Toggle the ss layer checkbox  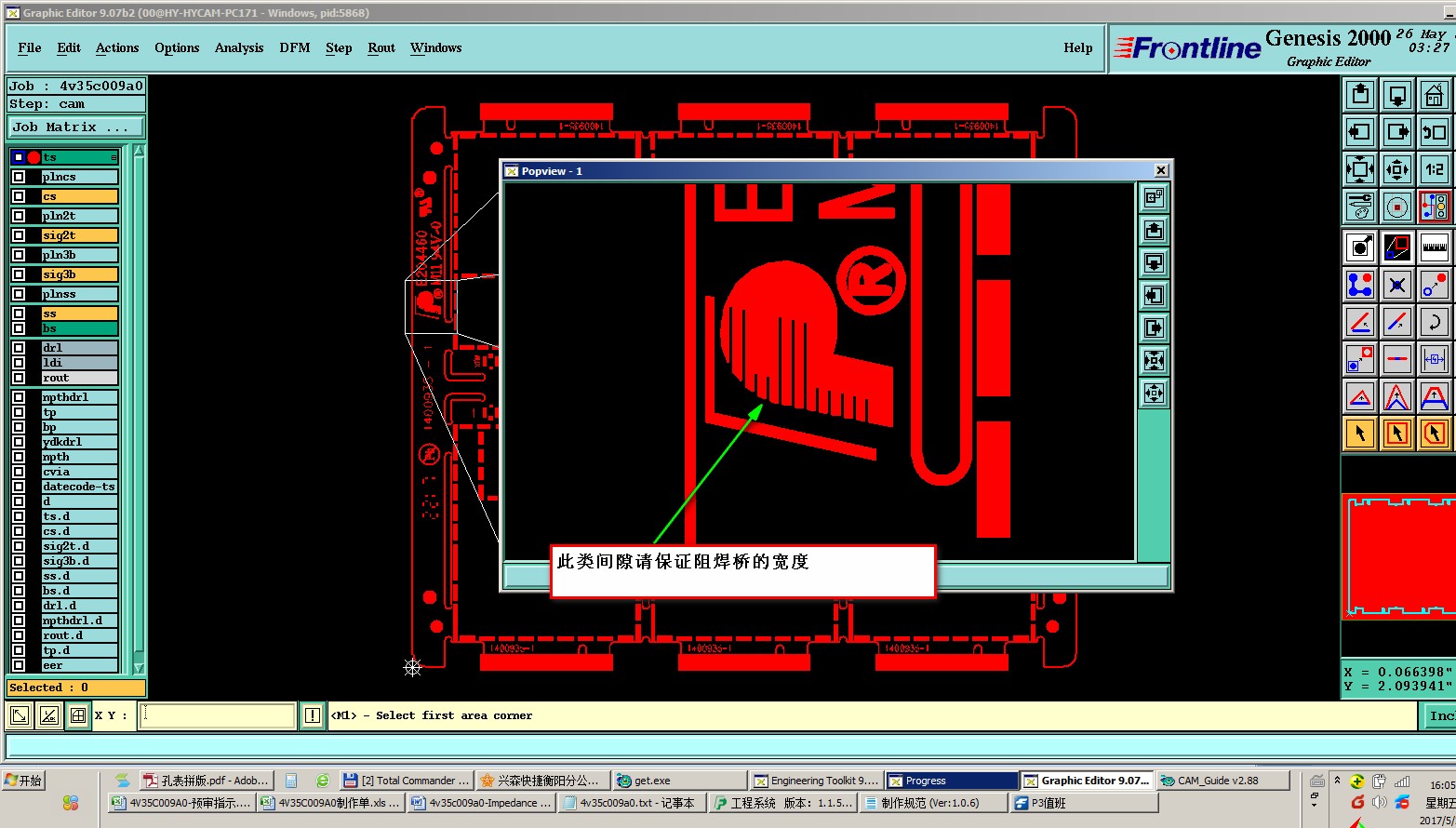[19, 314]
